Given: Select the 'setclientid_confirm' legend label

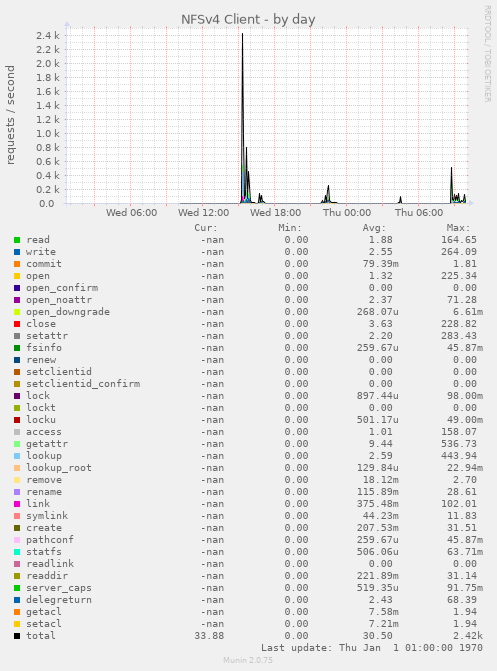Looking at the screenshot, I should (x=83, y=384).
